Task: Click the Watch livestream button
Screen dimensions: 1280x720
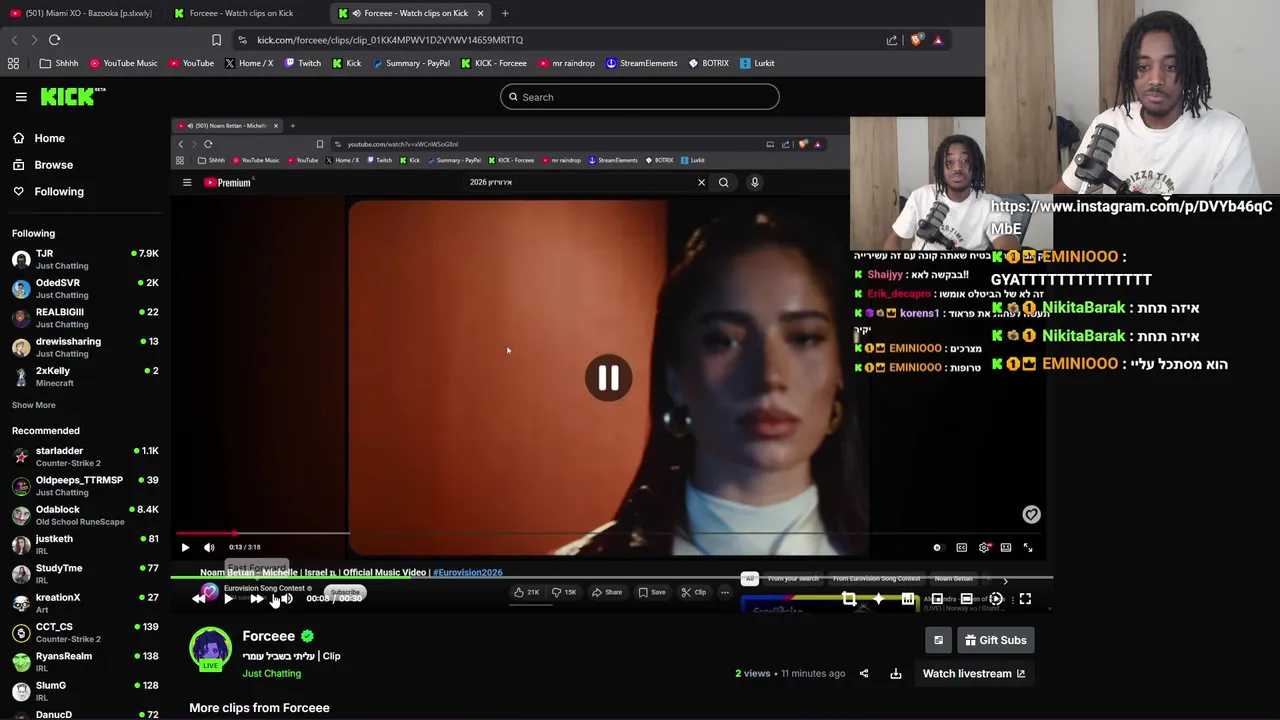Action: point(974,674)
